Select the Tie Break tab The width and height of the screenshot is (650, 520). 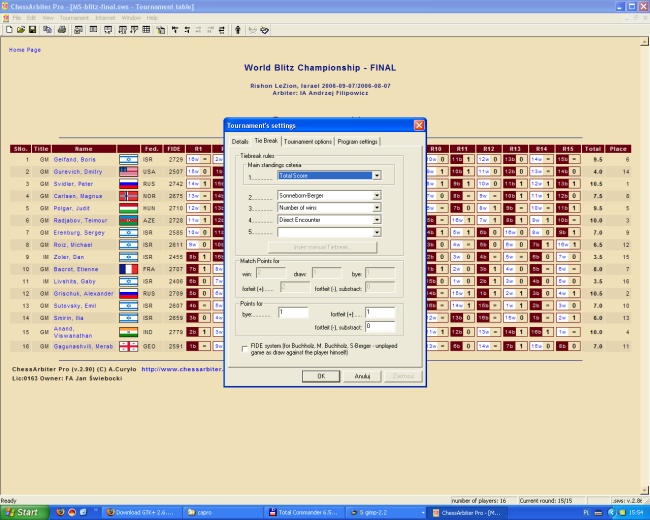[266, 141]
